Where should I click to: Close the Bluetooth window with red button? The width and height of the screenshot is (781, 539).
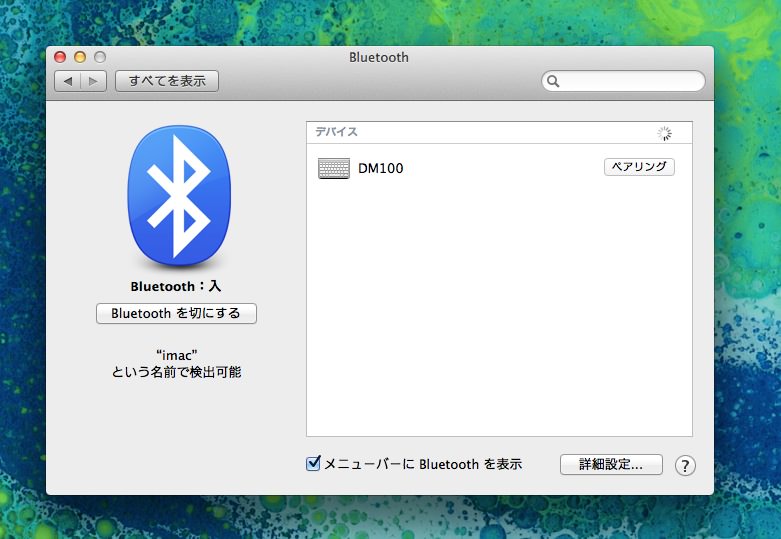[60, 57]
